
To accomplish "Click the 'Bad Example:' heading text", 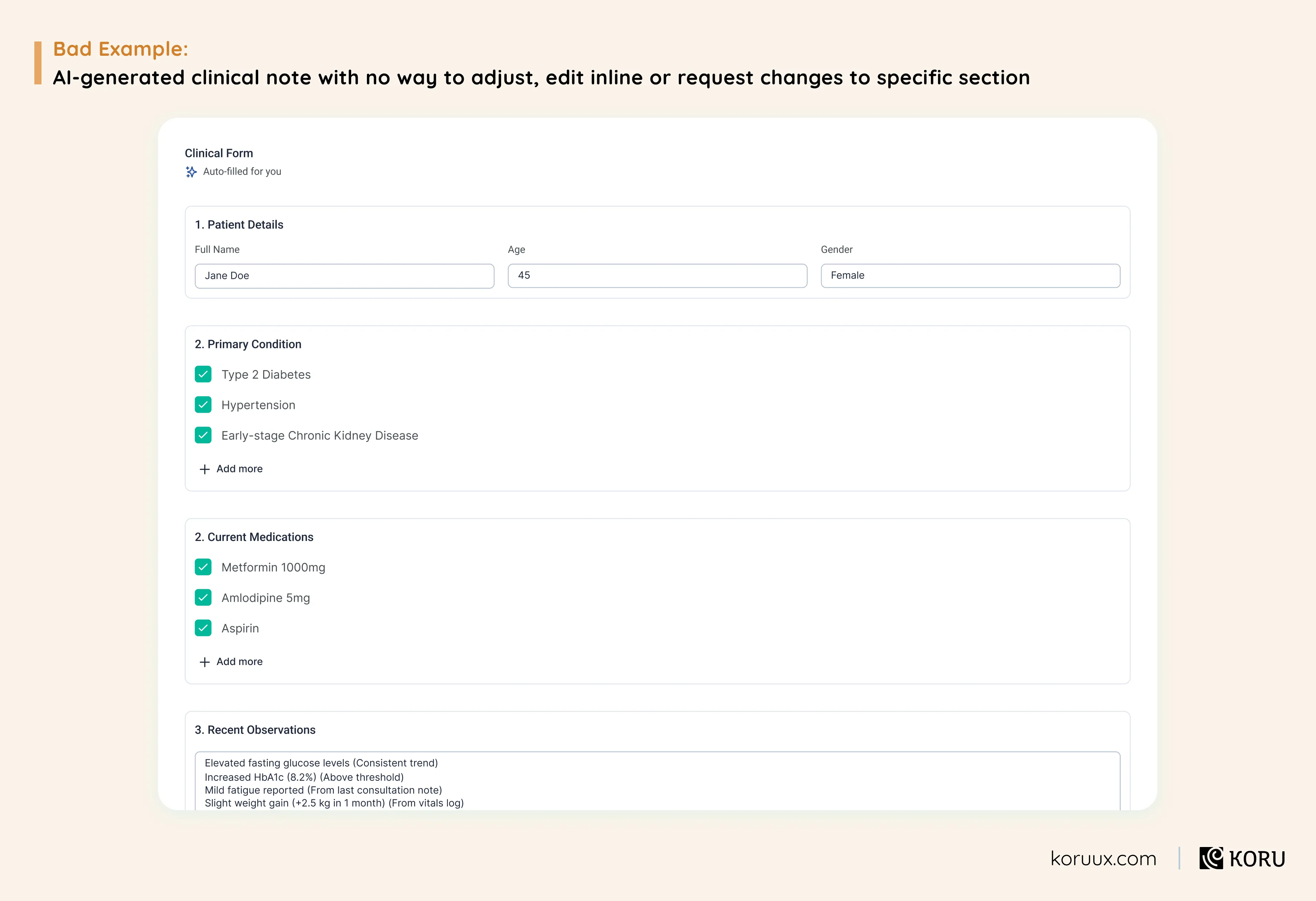I will [121, 49].
